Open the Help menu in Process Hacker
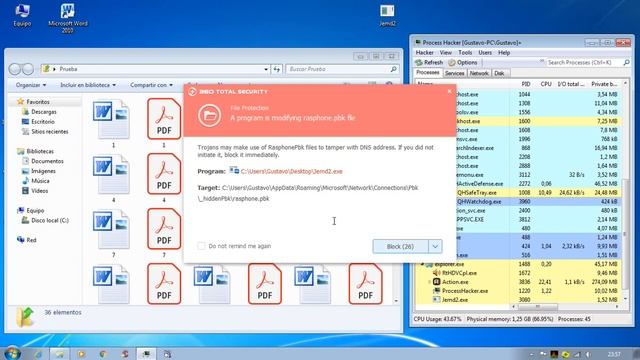 [504, 53]
